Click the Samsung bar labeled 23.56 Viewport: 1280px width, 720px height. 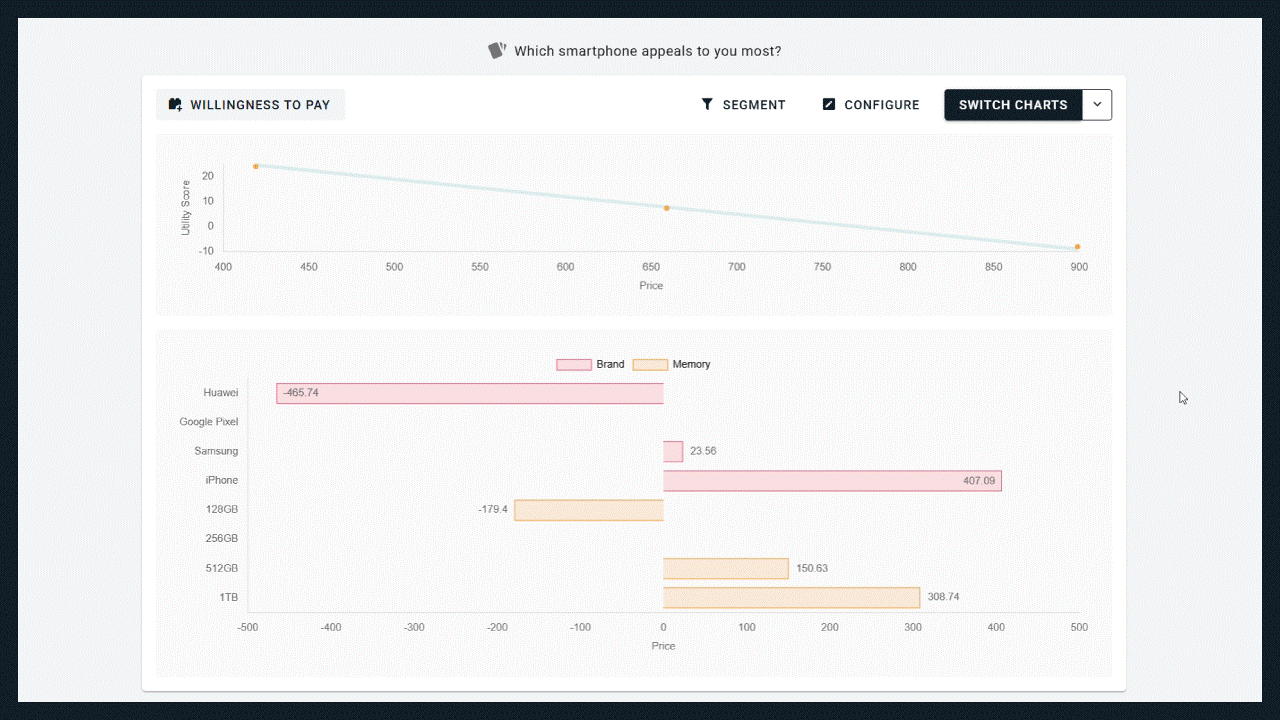[673, 451]
